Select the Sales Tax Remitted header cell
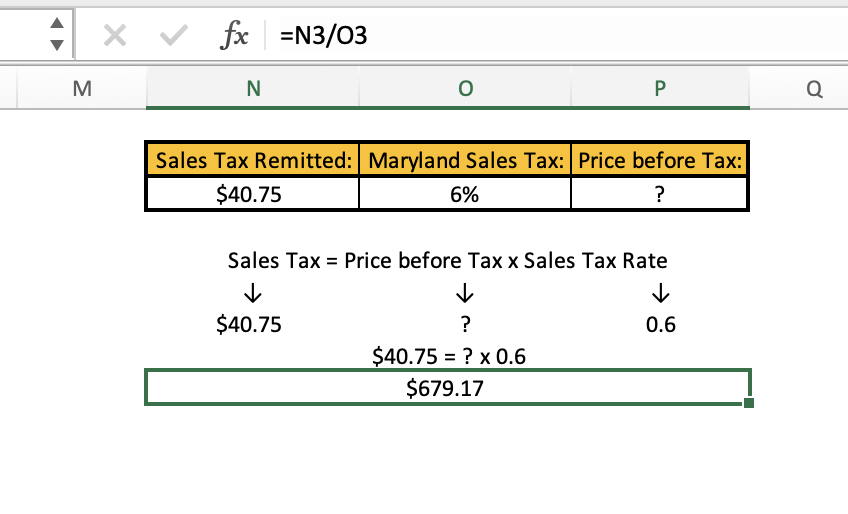Image resolution: width=848 pixels, height=514 pixels. pos(252,160)
